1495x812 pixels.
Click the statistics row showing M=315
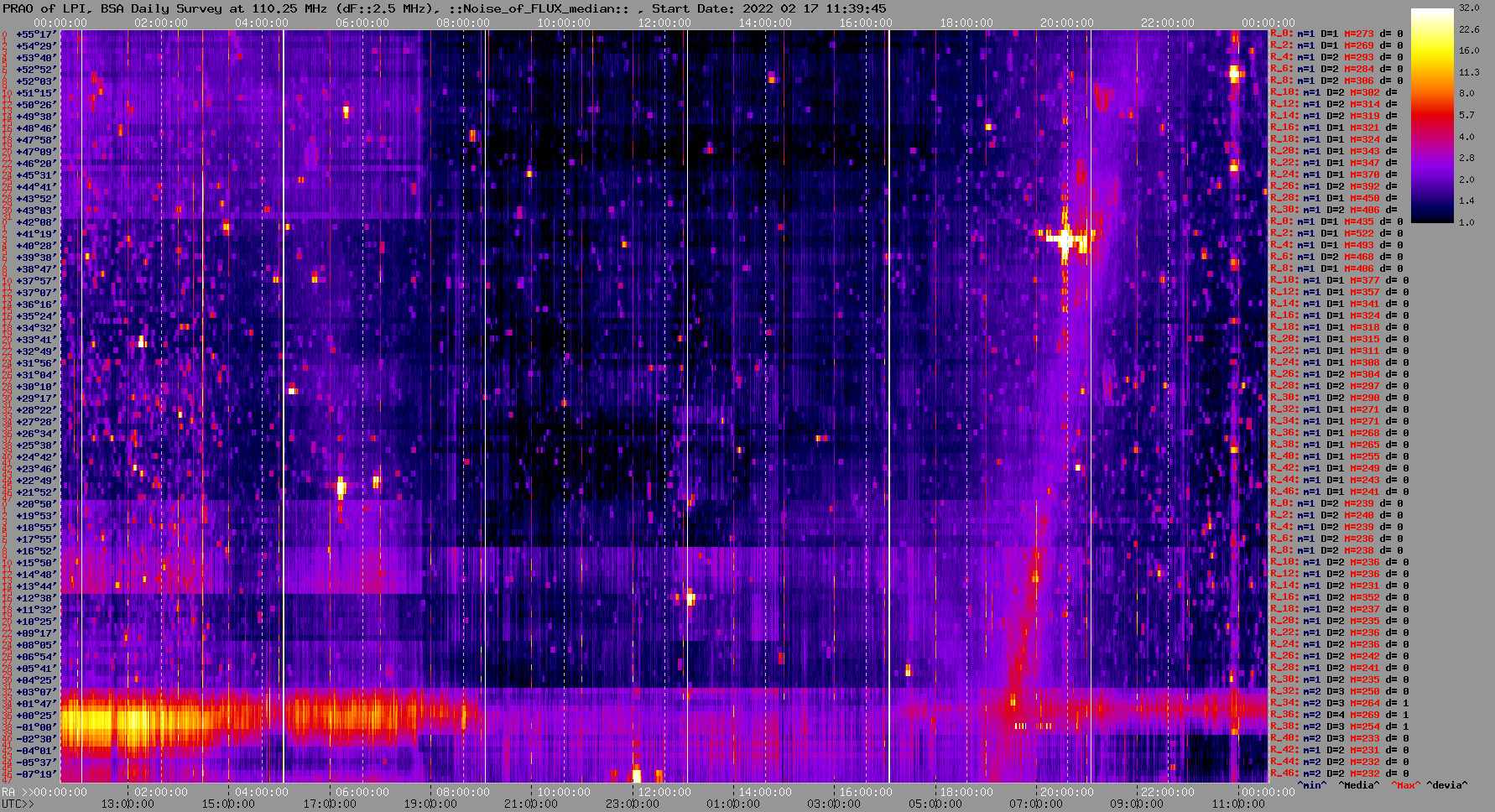[1340, 340]
